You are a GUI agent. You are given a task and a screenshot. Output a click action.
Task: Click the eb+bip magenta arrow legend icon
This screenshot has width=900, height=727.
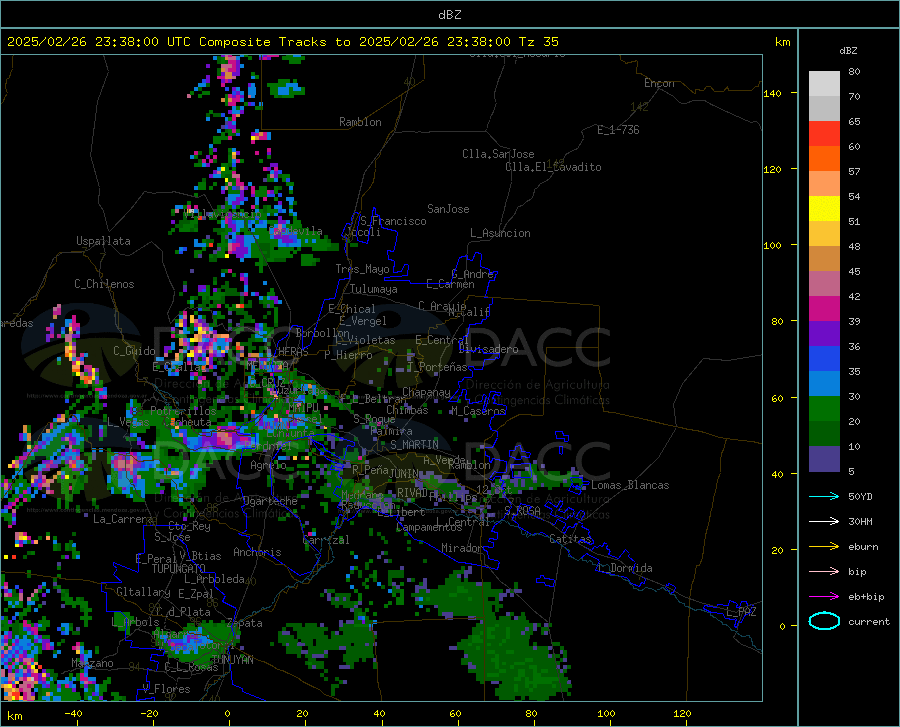point(824,597)
